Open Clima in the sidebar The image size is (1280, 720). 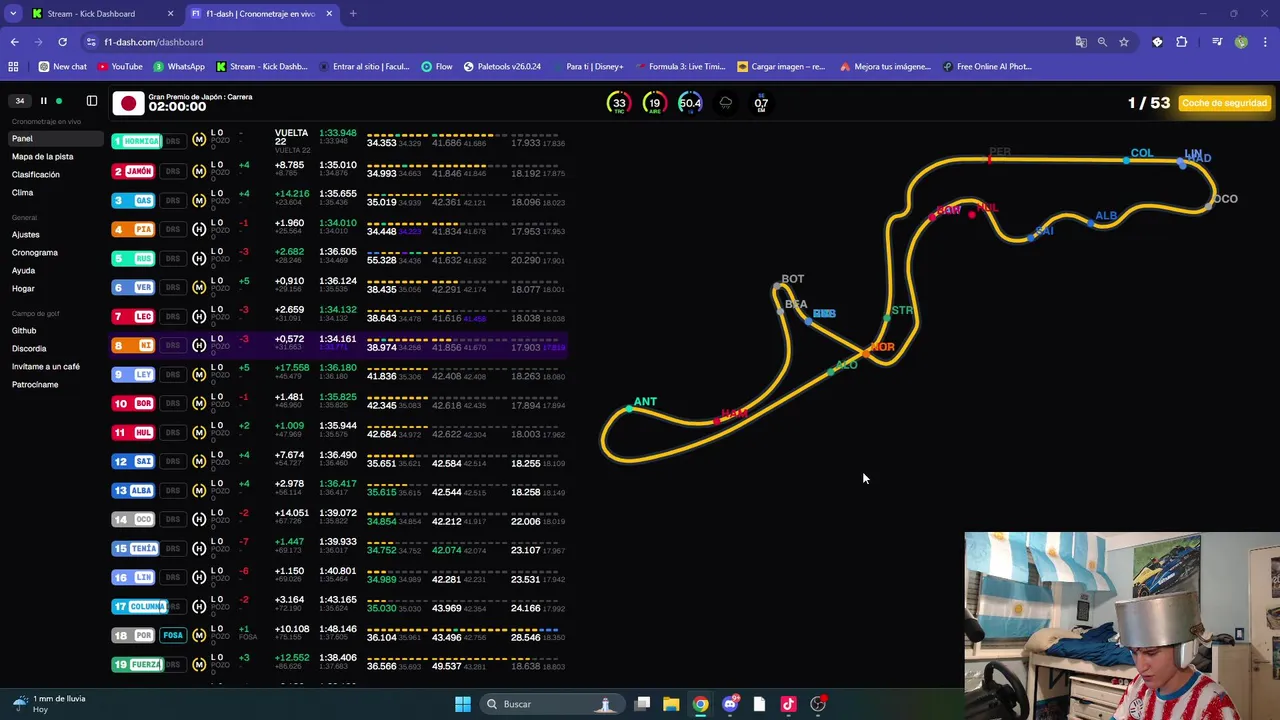tap(23, 193)
